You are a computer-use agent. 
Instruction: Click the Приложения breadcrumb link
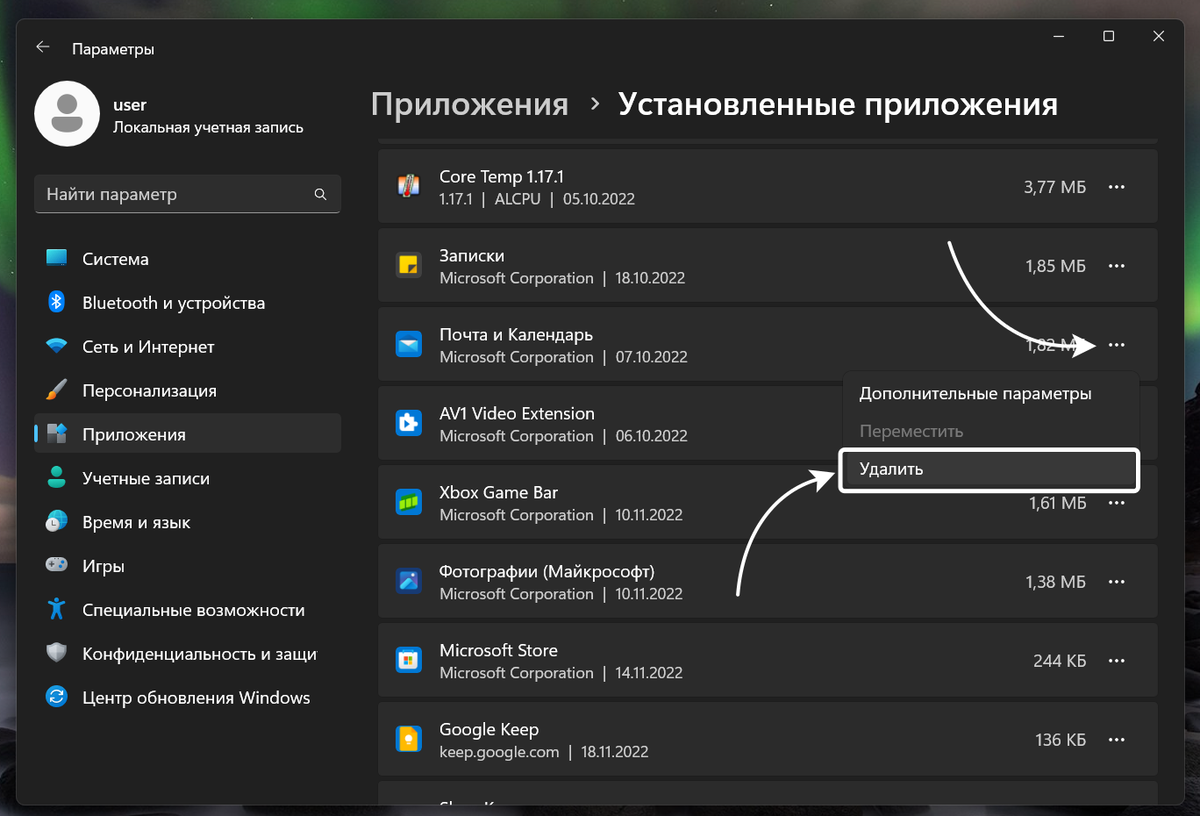469,104
